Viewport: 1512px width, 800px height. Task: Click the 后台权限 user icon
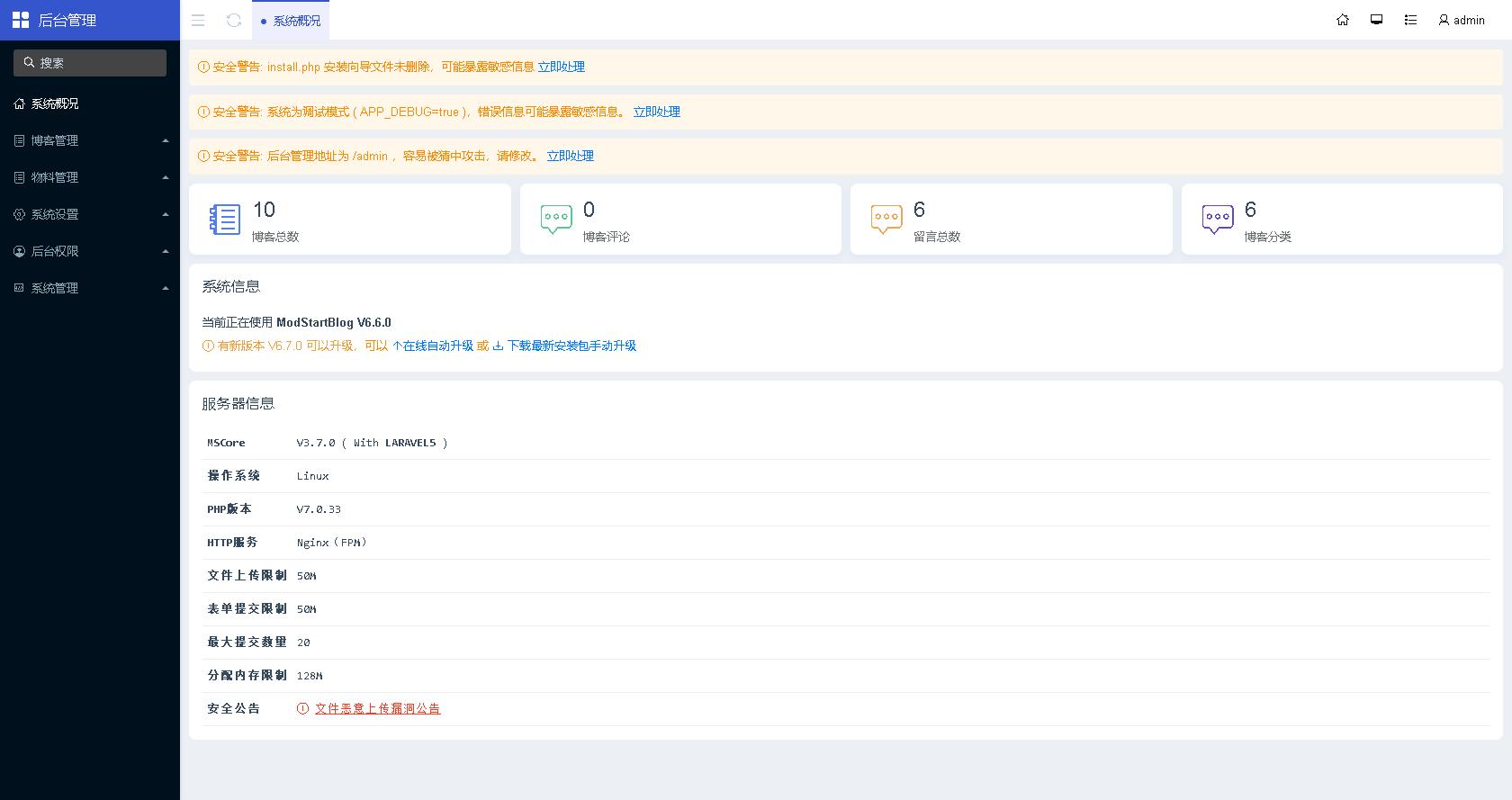[19, 251]
